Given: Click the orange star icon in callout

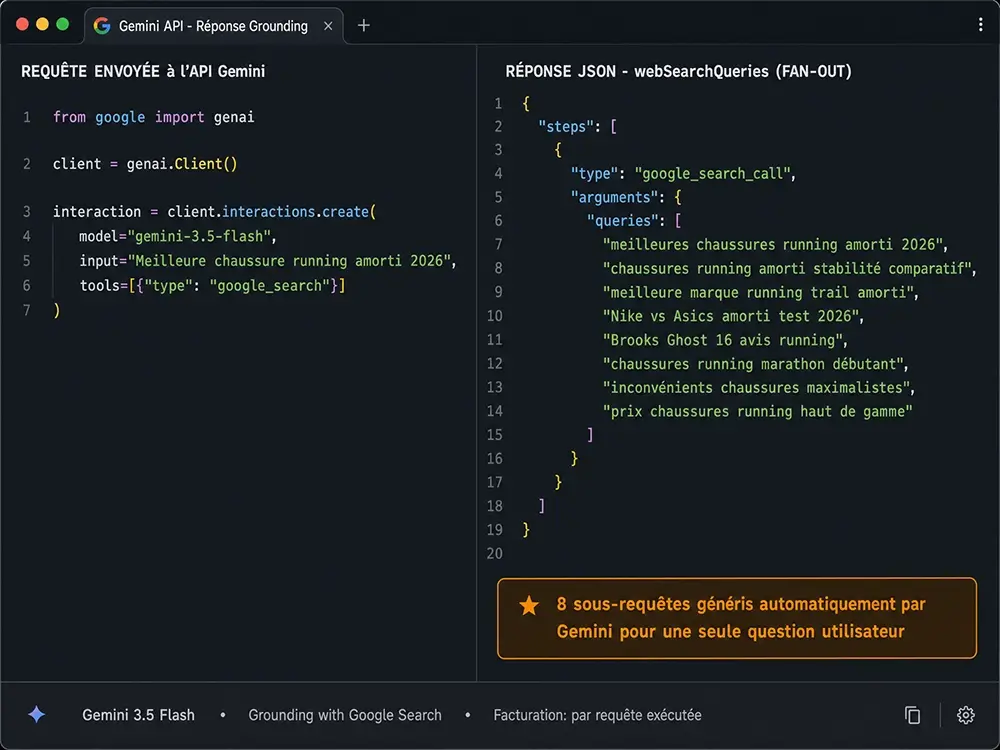Looking at the screenshot, I should point(529,605).
